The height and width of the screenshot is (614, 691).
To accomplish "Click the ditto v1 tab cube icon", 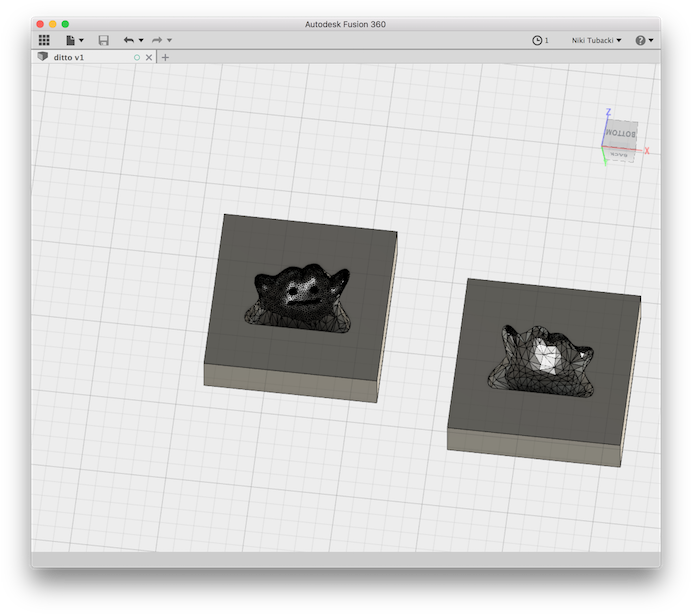I will pos(43,56).
